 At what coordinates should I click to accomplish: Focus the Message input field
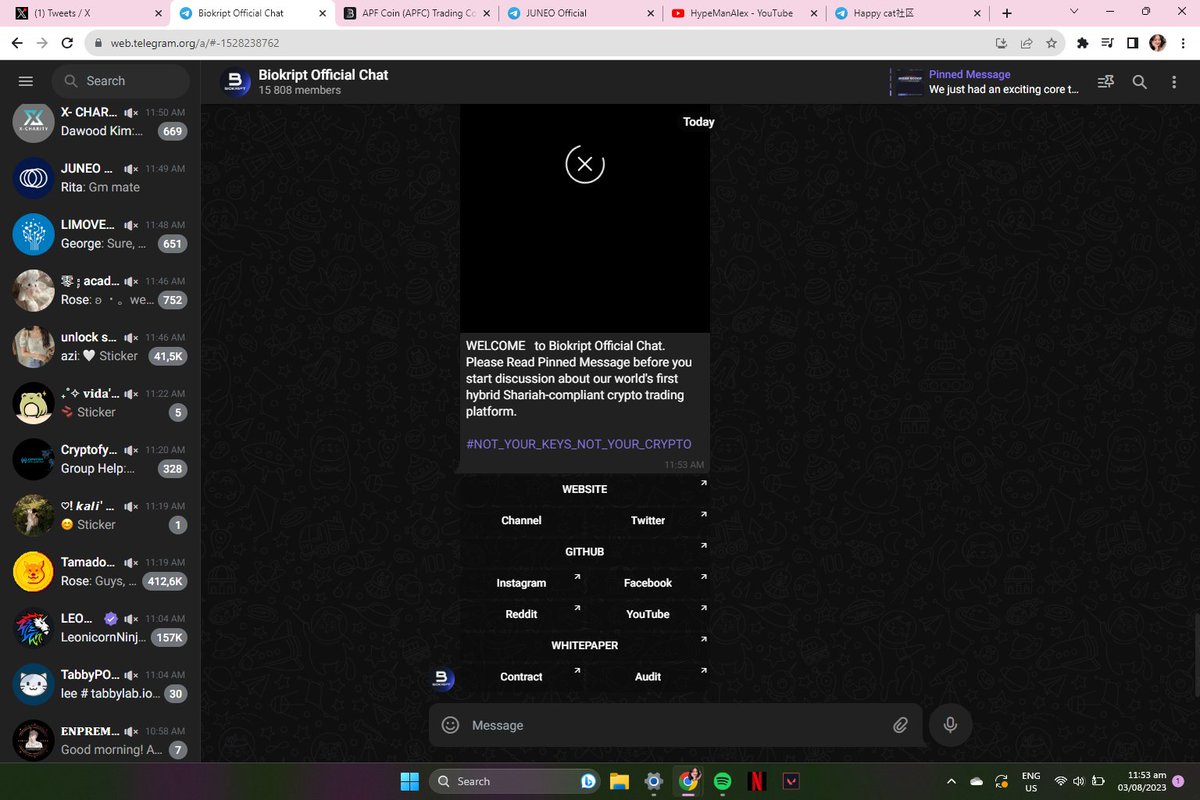pyautogui.click(x=675, y=725)
